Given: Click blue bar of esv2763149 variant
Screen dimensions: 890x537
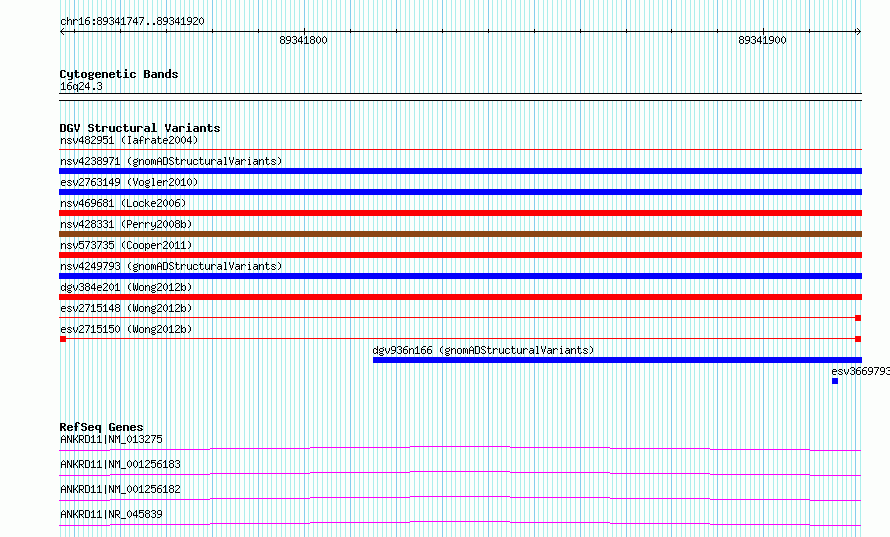Looking at the screenshot, I should (x=460, y=192).
